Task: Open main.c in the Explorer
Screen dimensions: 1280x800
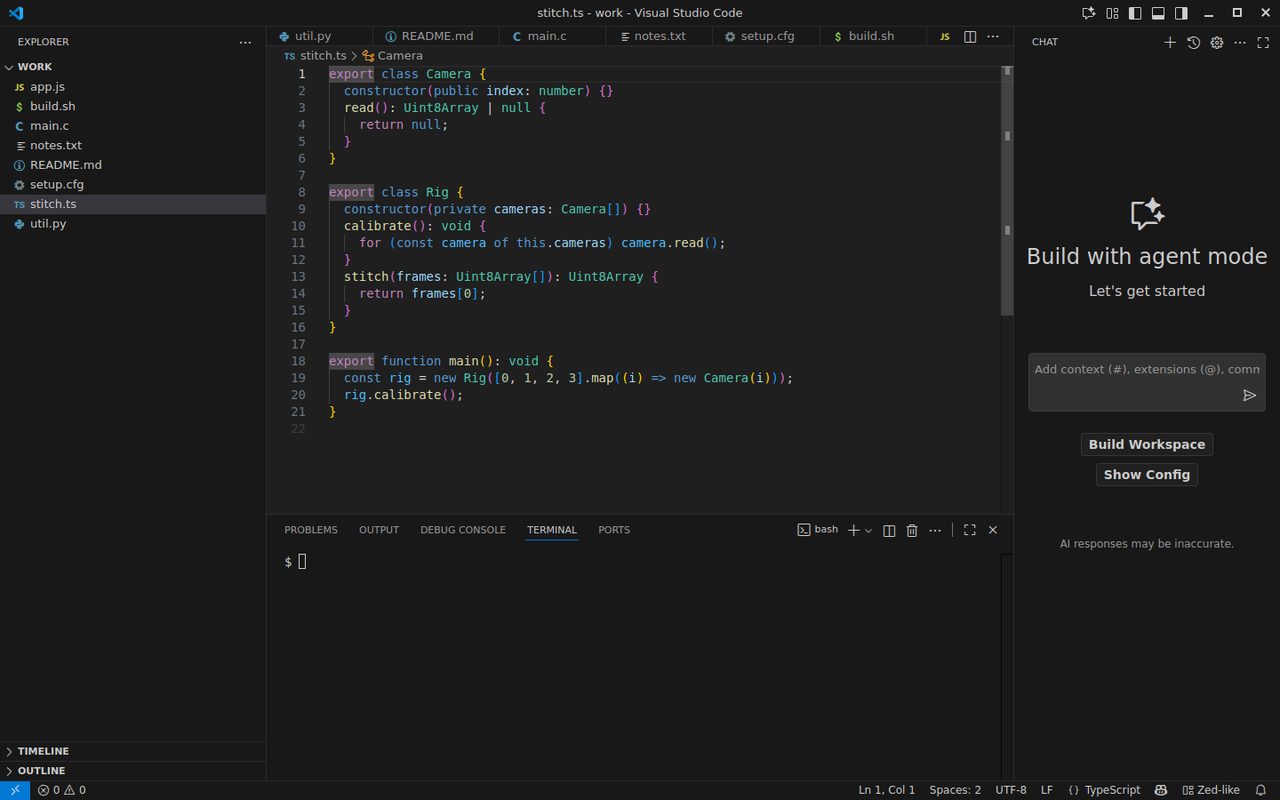Action: click(x=133, y=126)
